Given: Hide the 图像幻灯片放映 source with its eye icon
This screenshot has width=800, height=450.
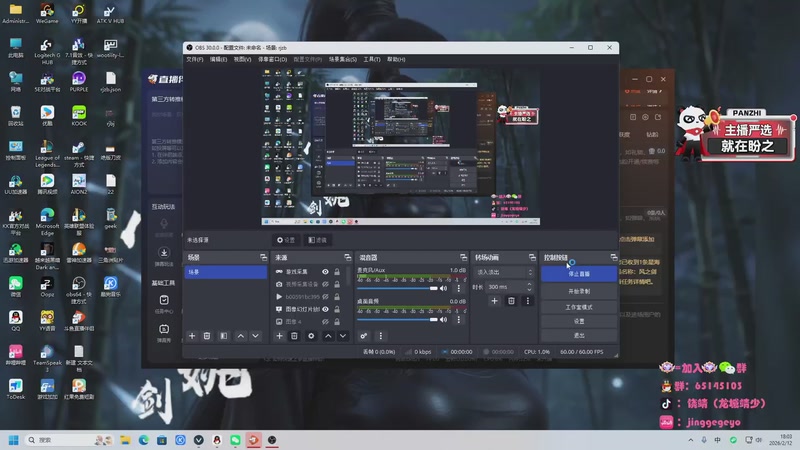Looking at the screenshot, I should coord(325,309).
